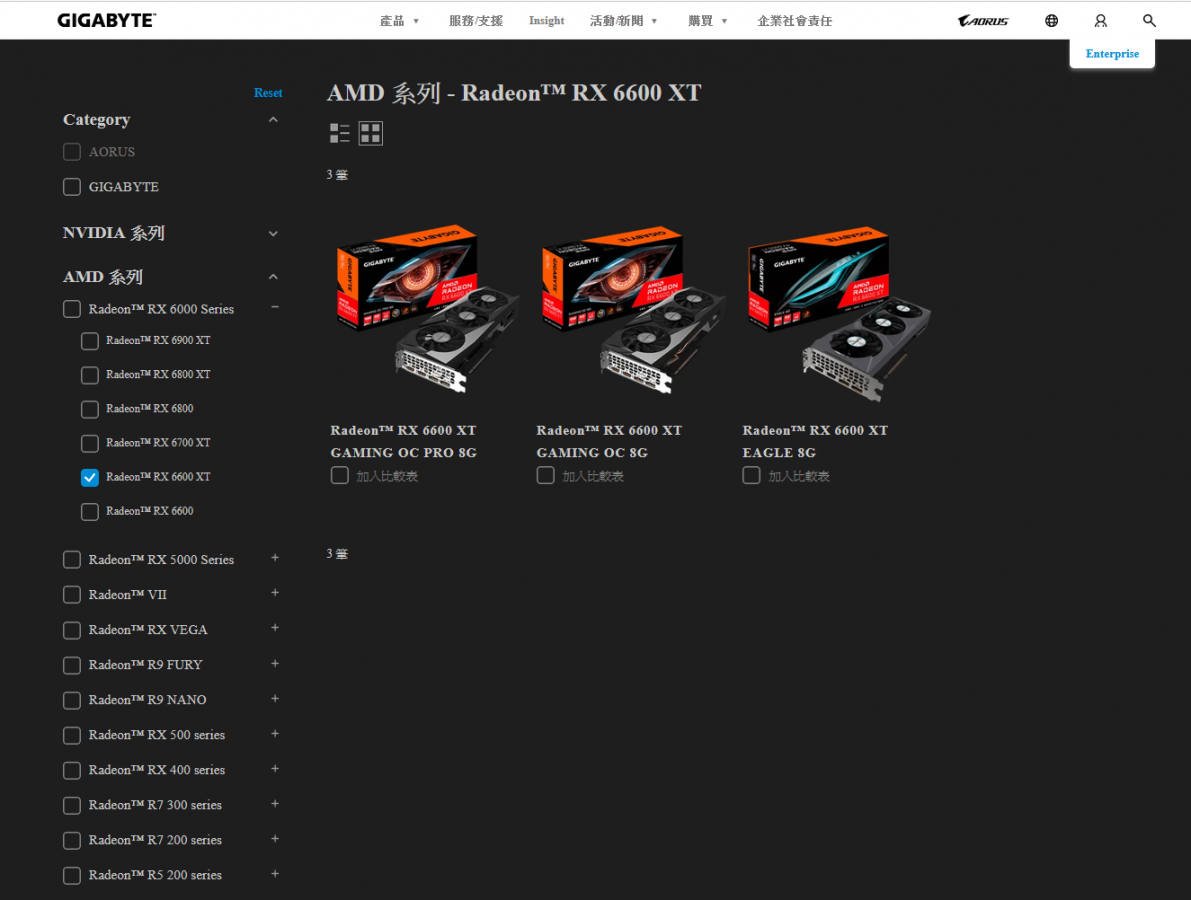This screenshot has width=1191, height=900.
Task: Open the user account icon
Action: pos(1100,21)
